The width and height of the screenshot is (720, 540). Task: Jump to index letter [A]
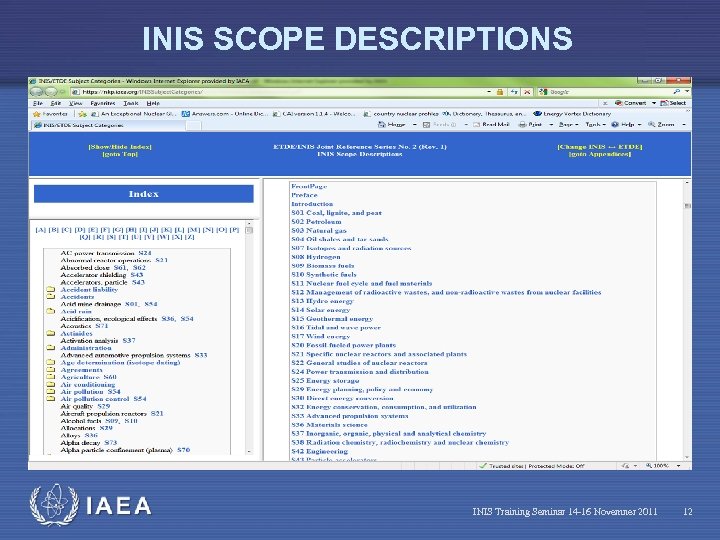[40, 230]
